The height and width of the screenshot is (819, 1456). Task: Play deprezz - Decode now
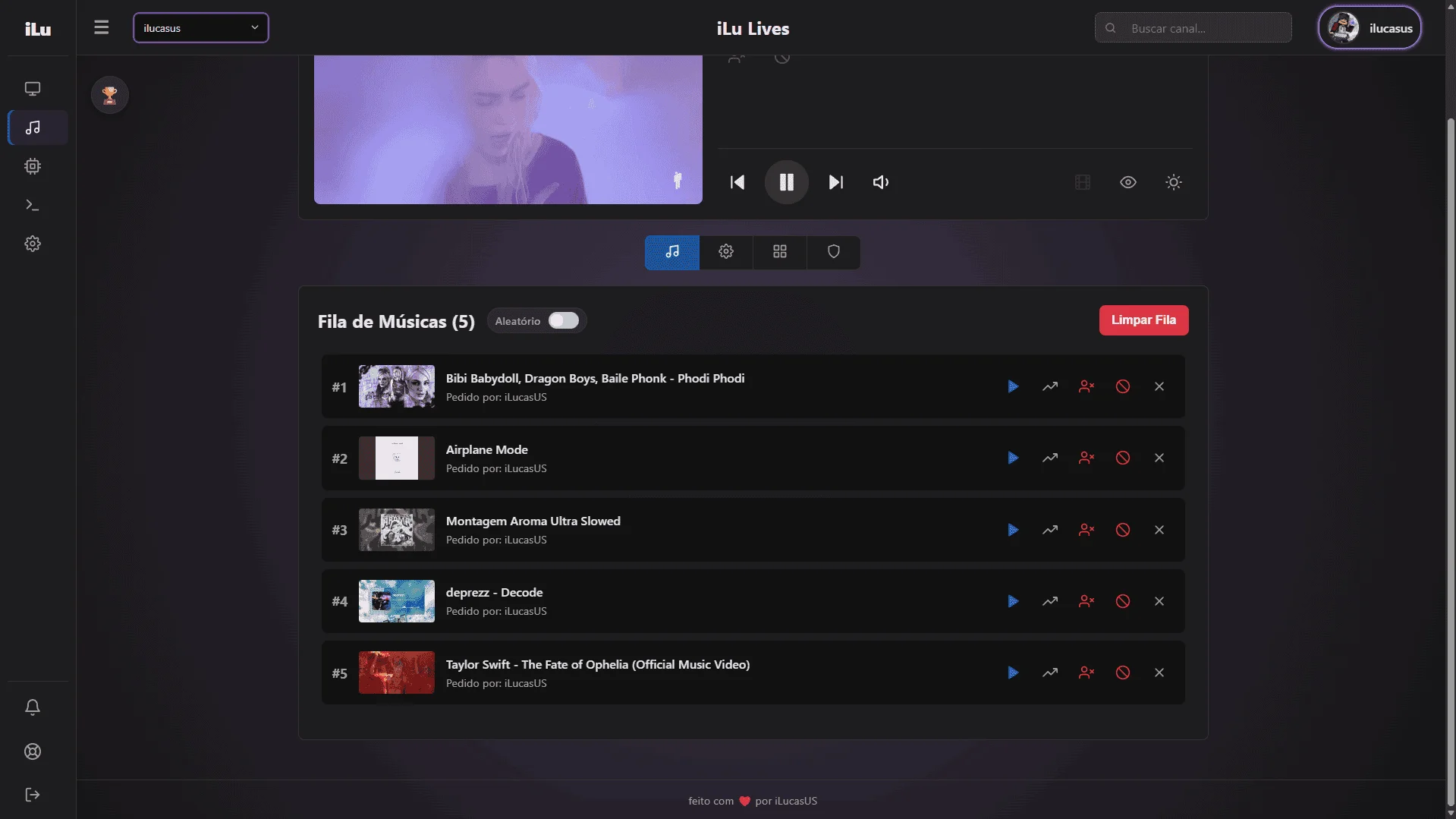(1013, 601)
